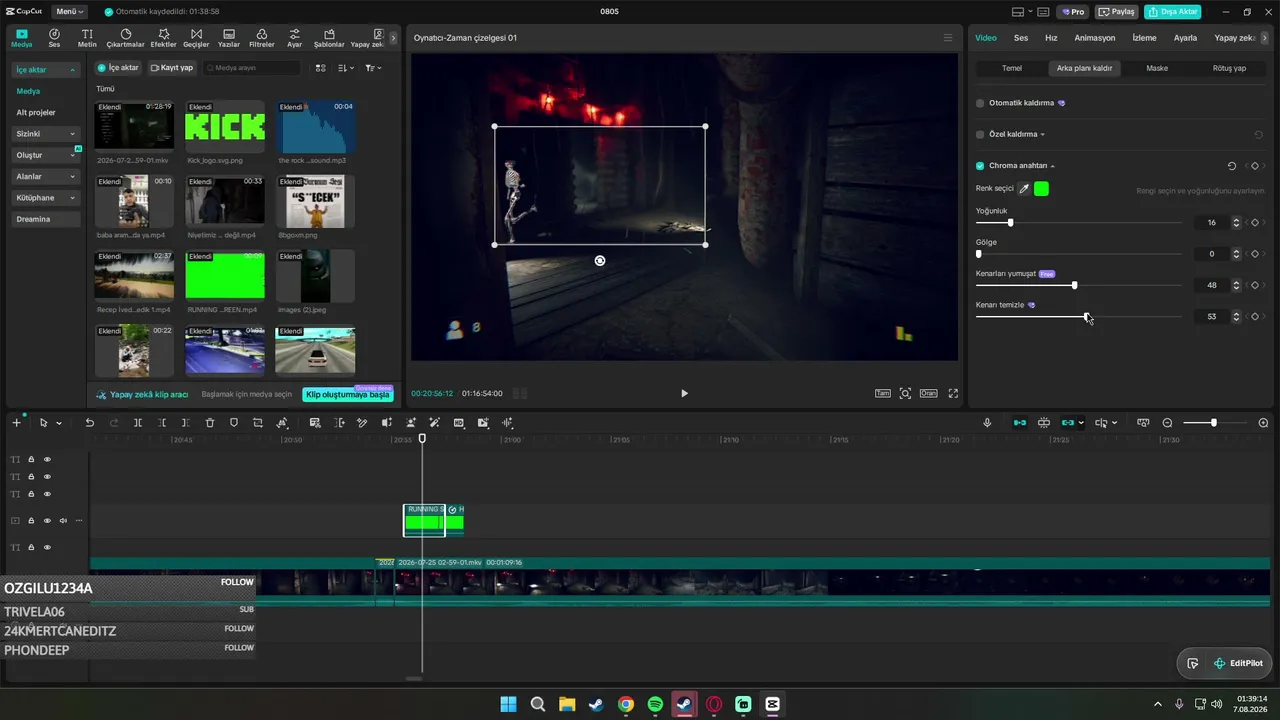Mute the green-screen video track audio
This screenshot has width=1280, height=720.
tap(63, 521)
